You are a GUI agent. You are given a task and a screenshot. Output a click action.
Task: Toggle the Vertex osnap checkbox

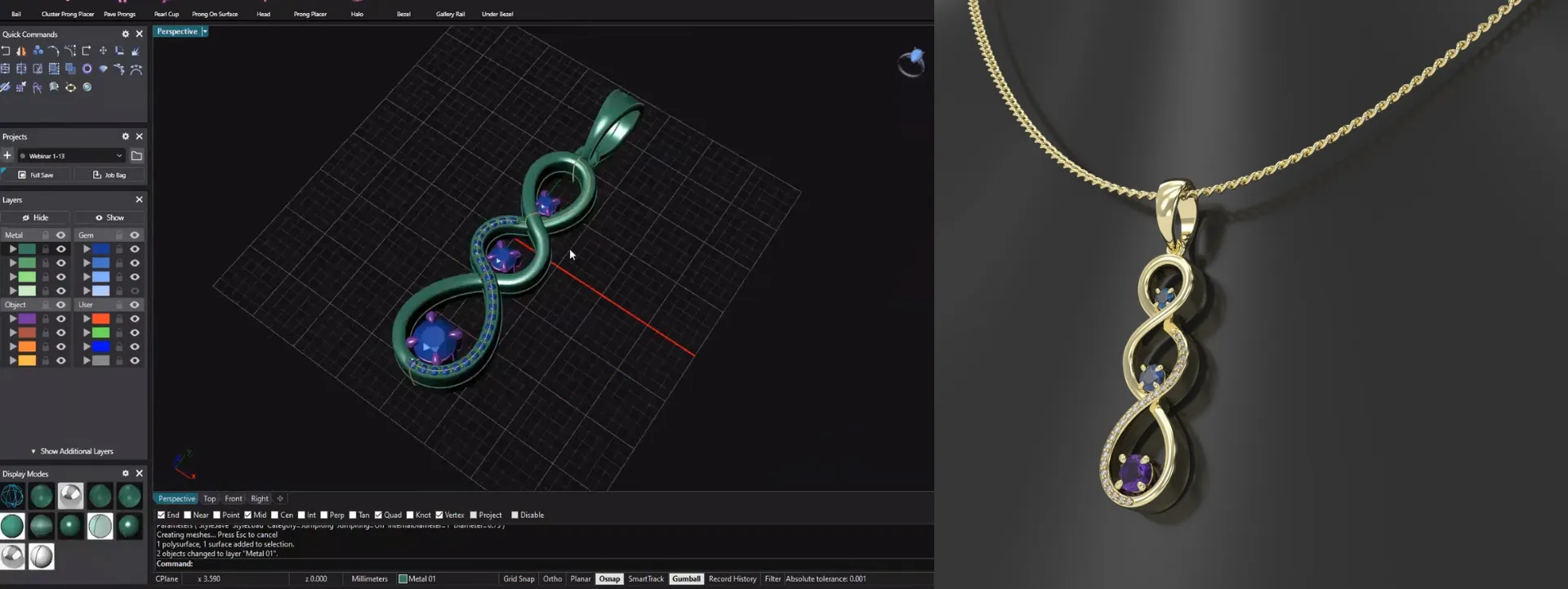(439, 515)
